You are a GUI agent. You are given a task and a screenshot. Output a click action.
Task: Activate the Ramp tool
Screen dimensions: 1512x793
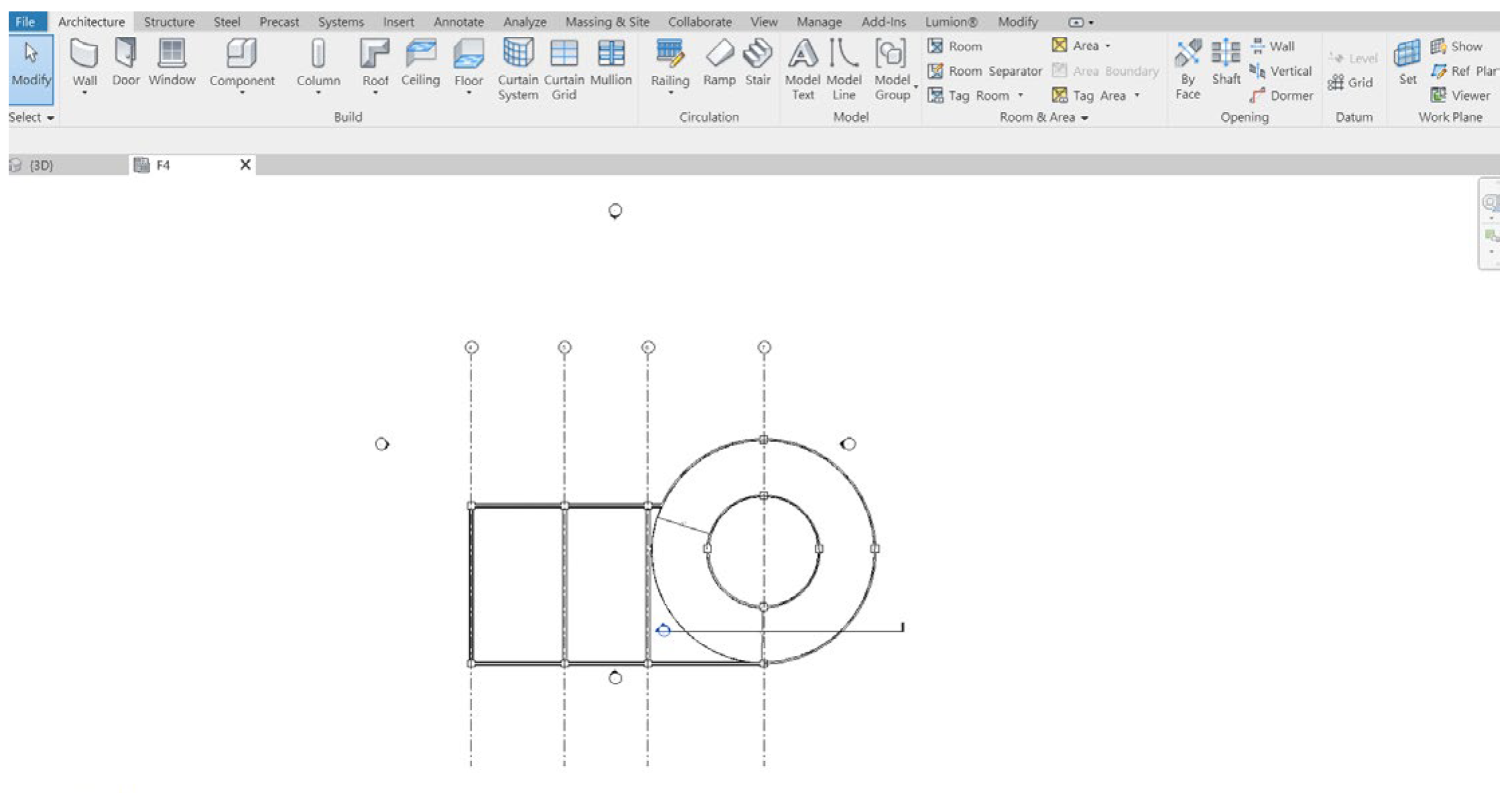tap(719, 55)
